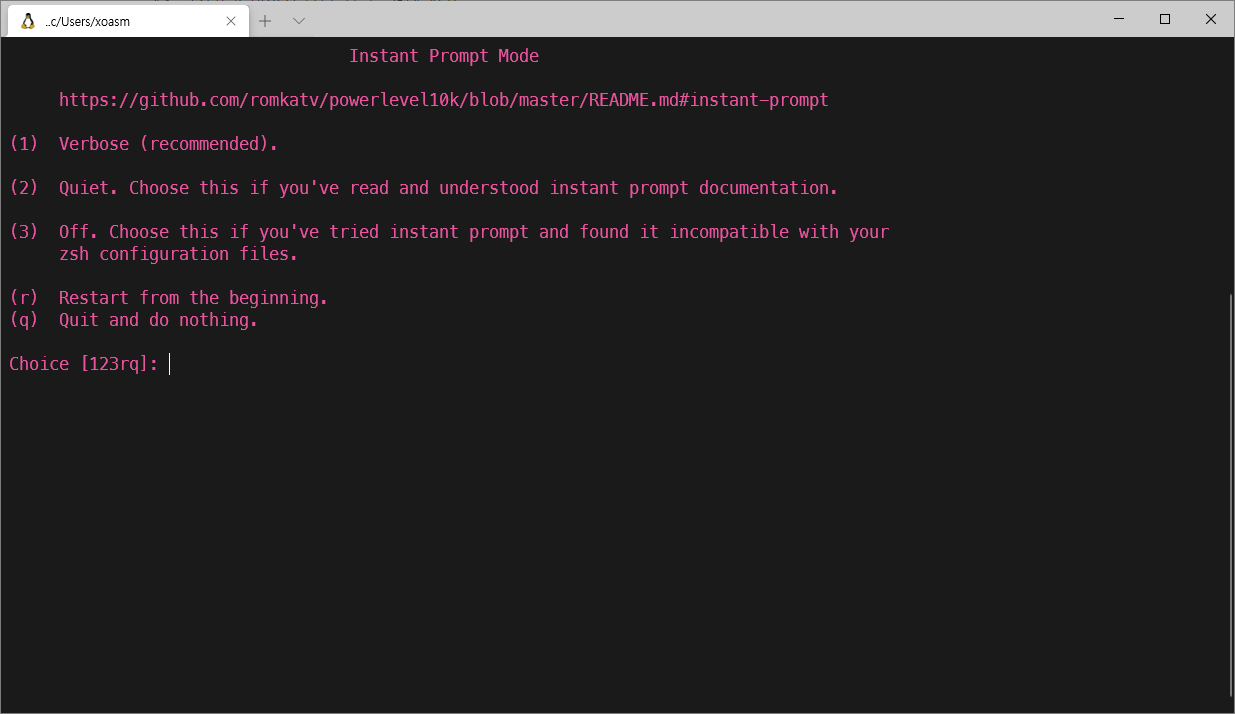Close the terminal window

(x=1211, y=19)
